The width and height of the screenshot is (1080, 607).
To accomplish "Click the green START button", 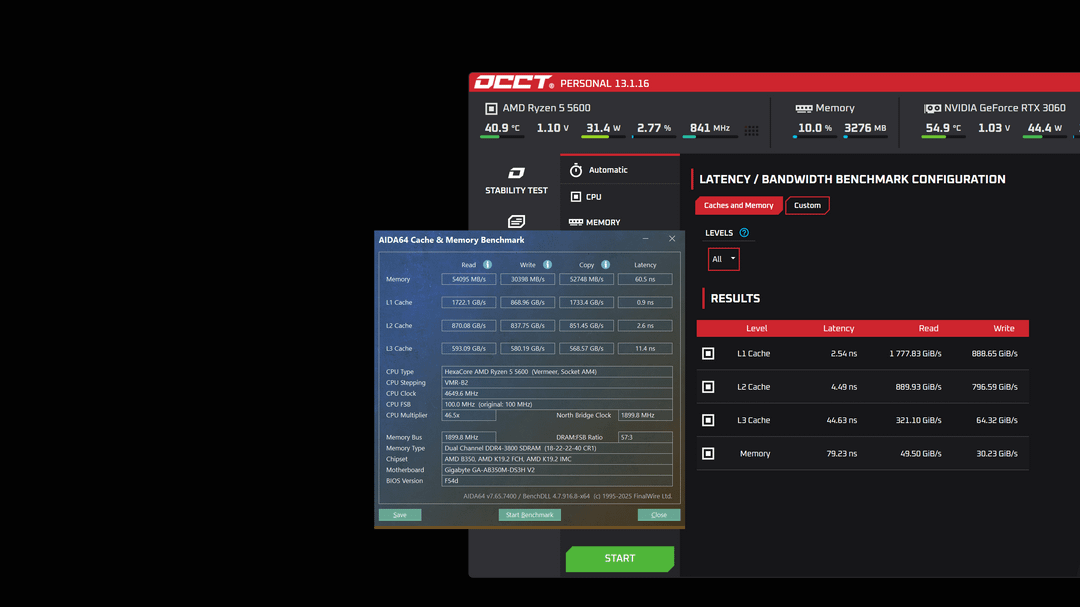I will pyautogui.click(x=620, y=558).
